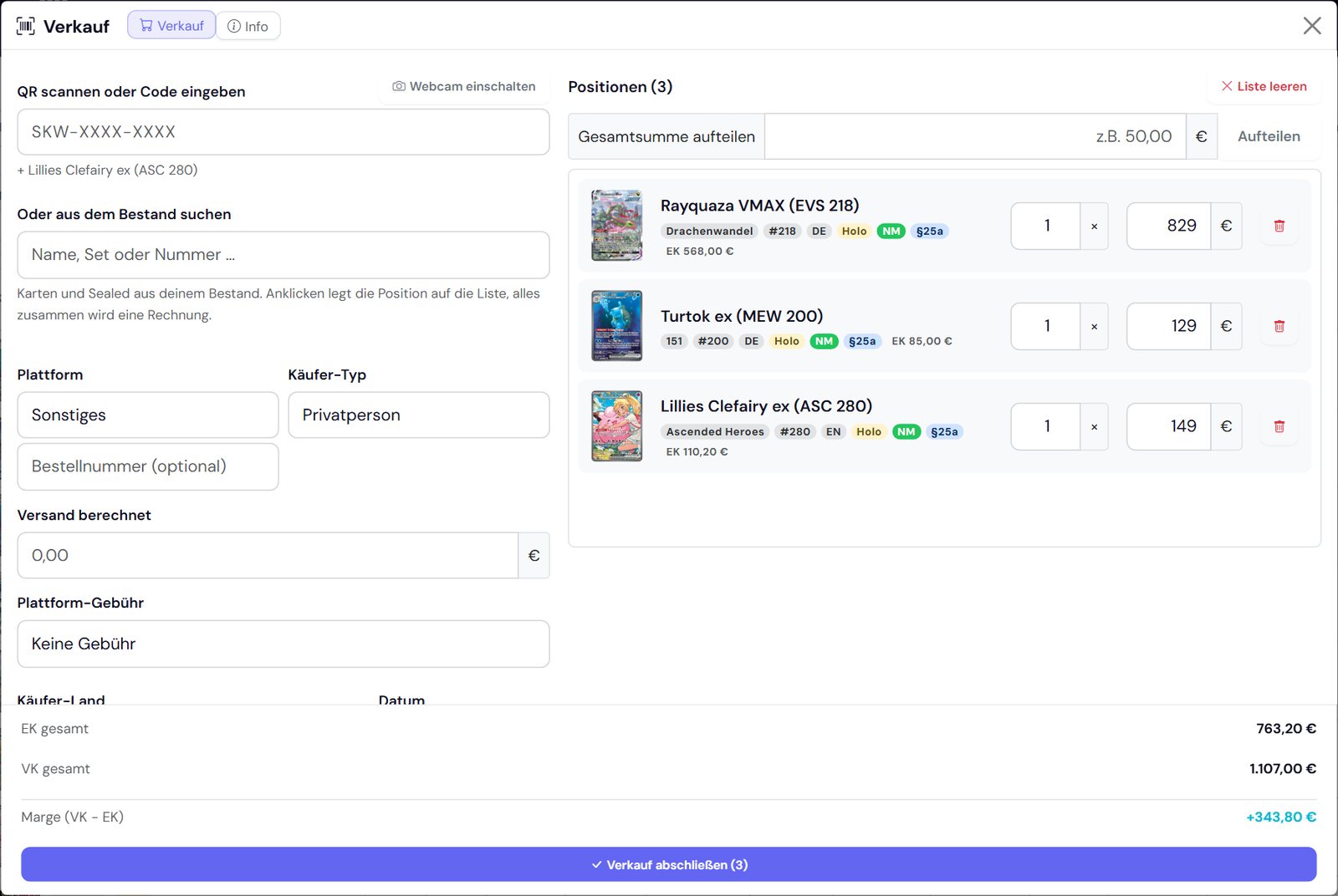Click the Lillies Clefairy ex card thumbnail
The height and width of the screenshot is (896, 1338).
click(617, 426)
